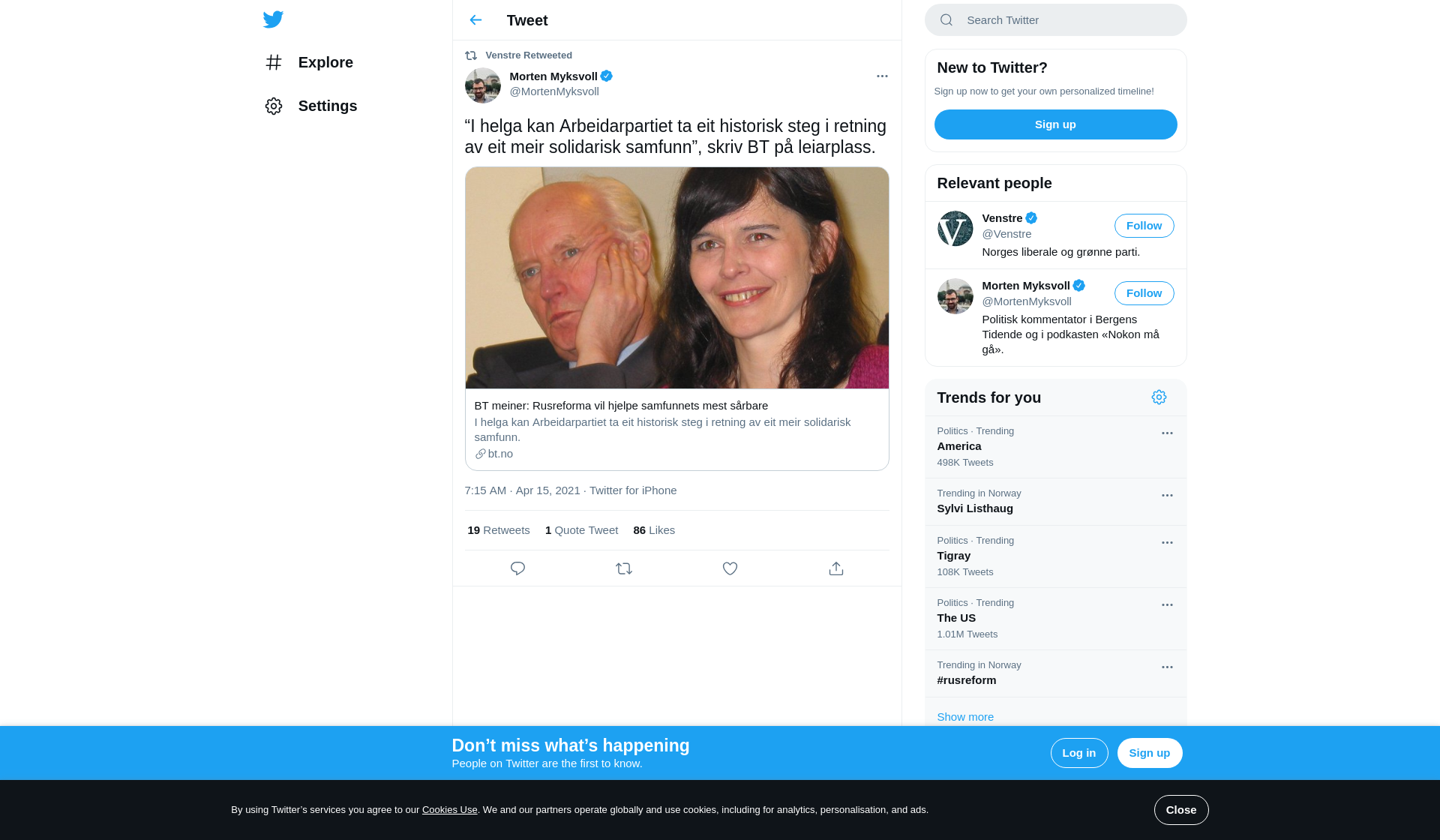1440x840 pixels.
Task: Click the search magnifier icon
Action: (x=946, y=20)
